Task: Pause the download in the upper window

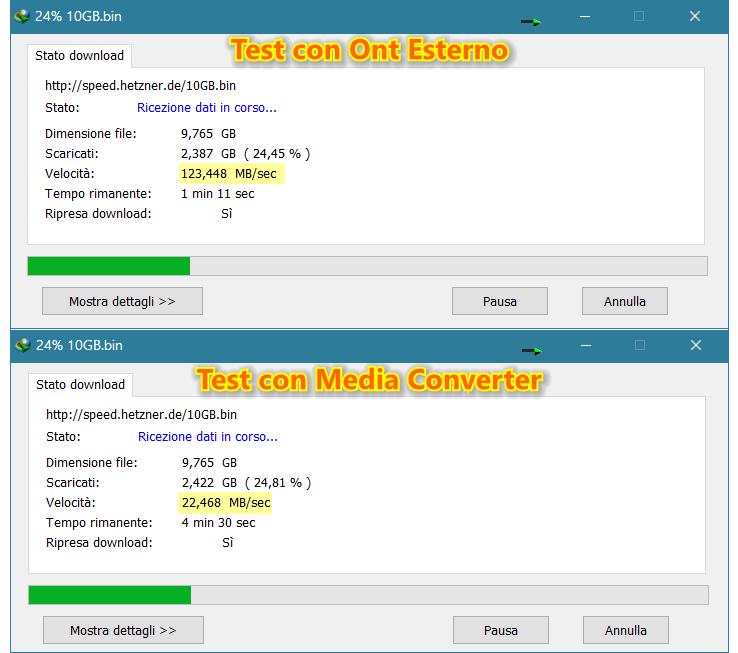Action: [500, 301]
